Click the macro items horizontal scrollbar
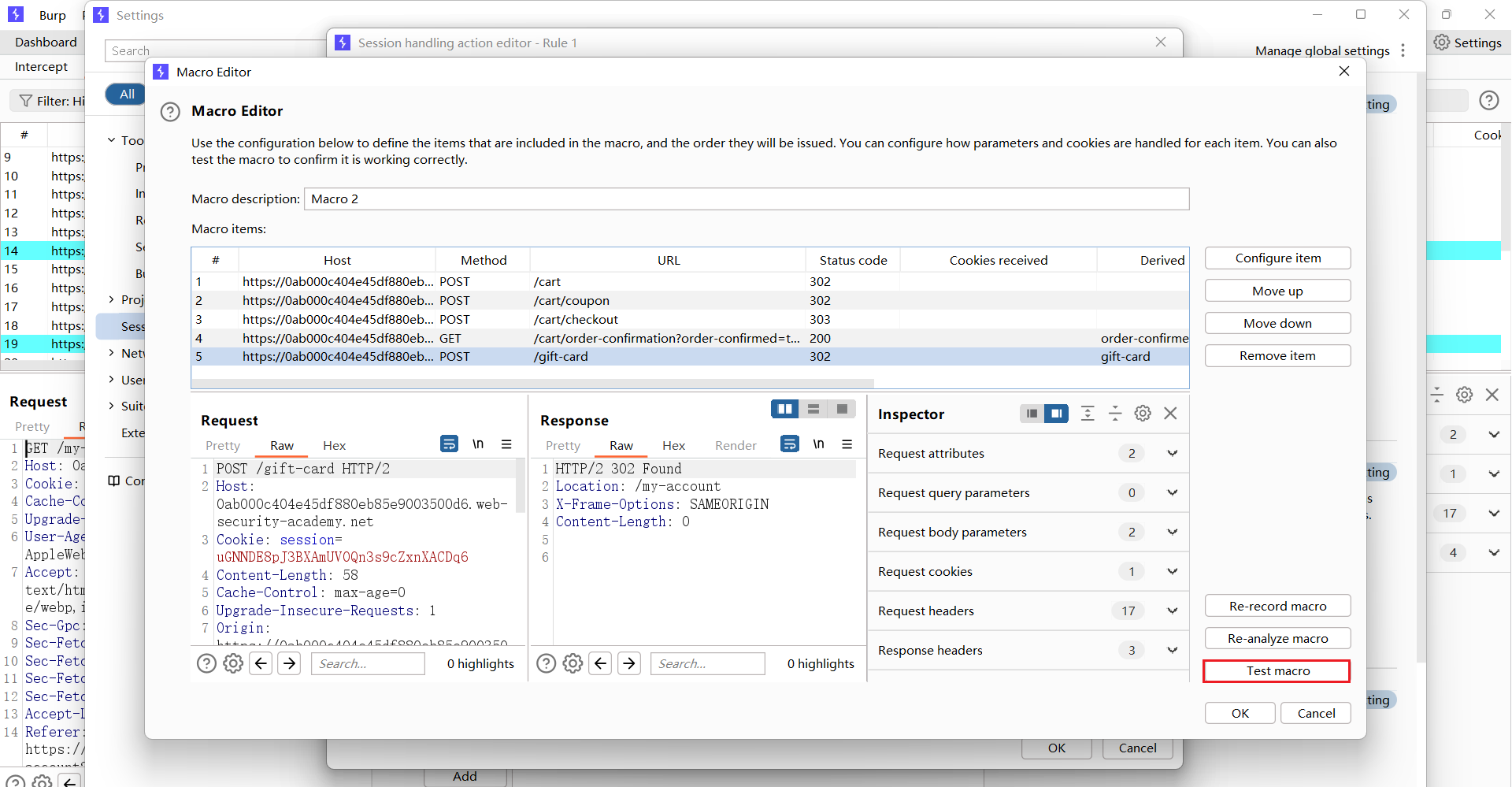Image resolution: width=1512 pixels, height=787 pixels. click(x=533, y=384)
